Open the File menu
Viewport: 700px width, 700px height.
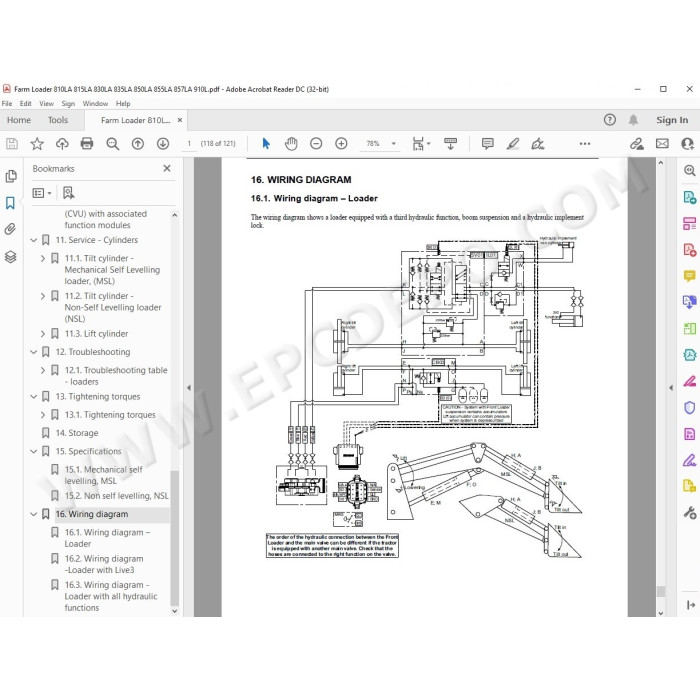[x=7, y=104]
